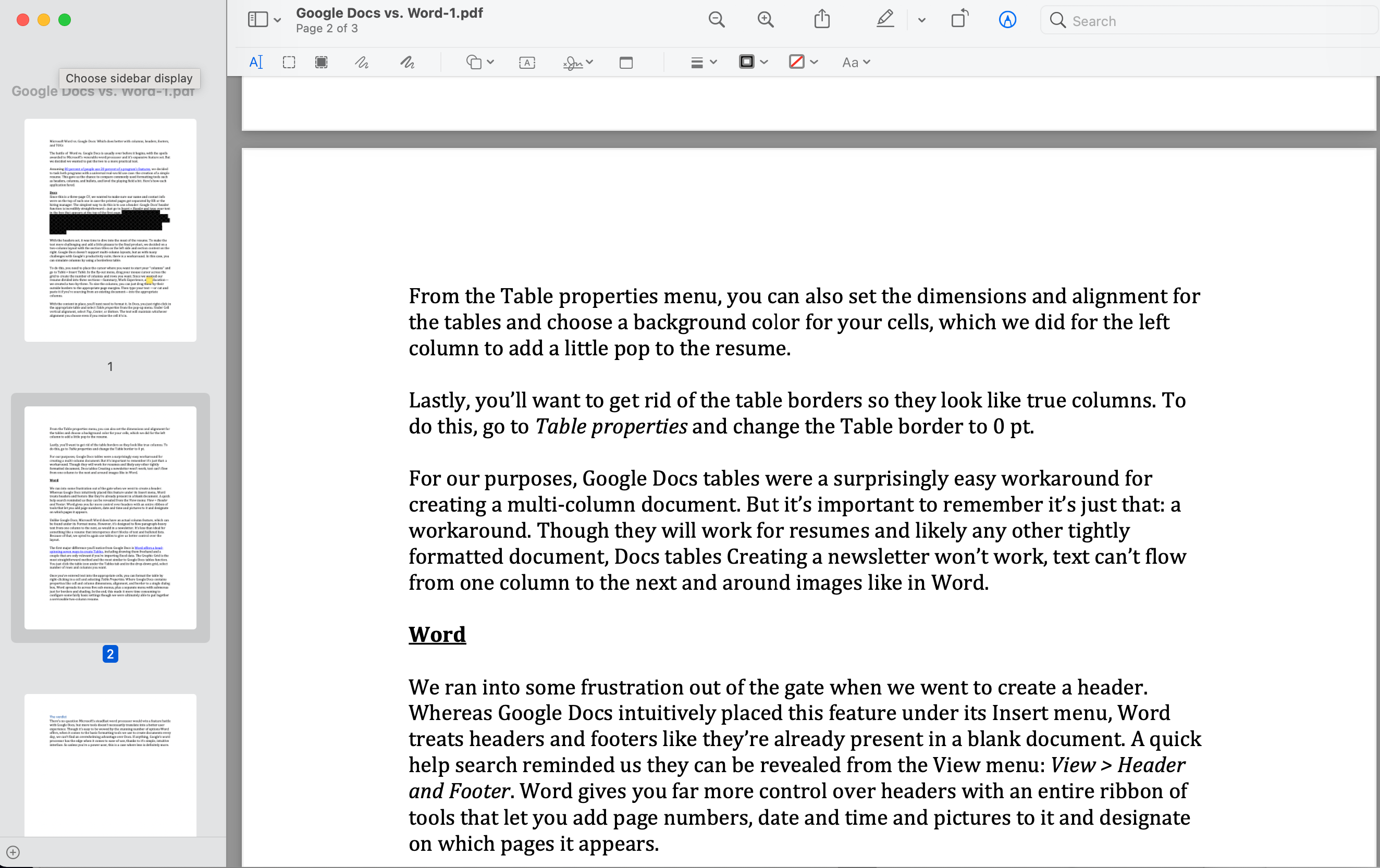Expand the text size dropdown menu
Viewport: 1380px width, 868px height.
click(x=855, y=61)
